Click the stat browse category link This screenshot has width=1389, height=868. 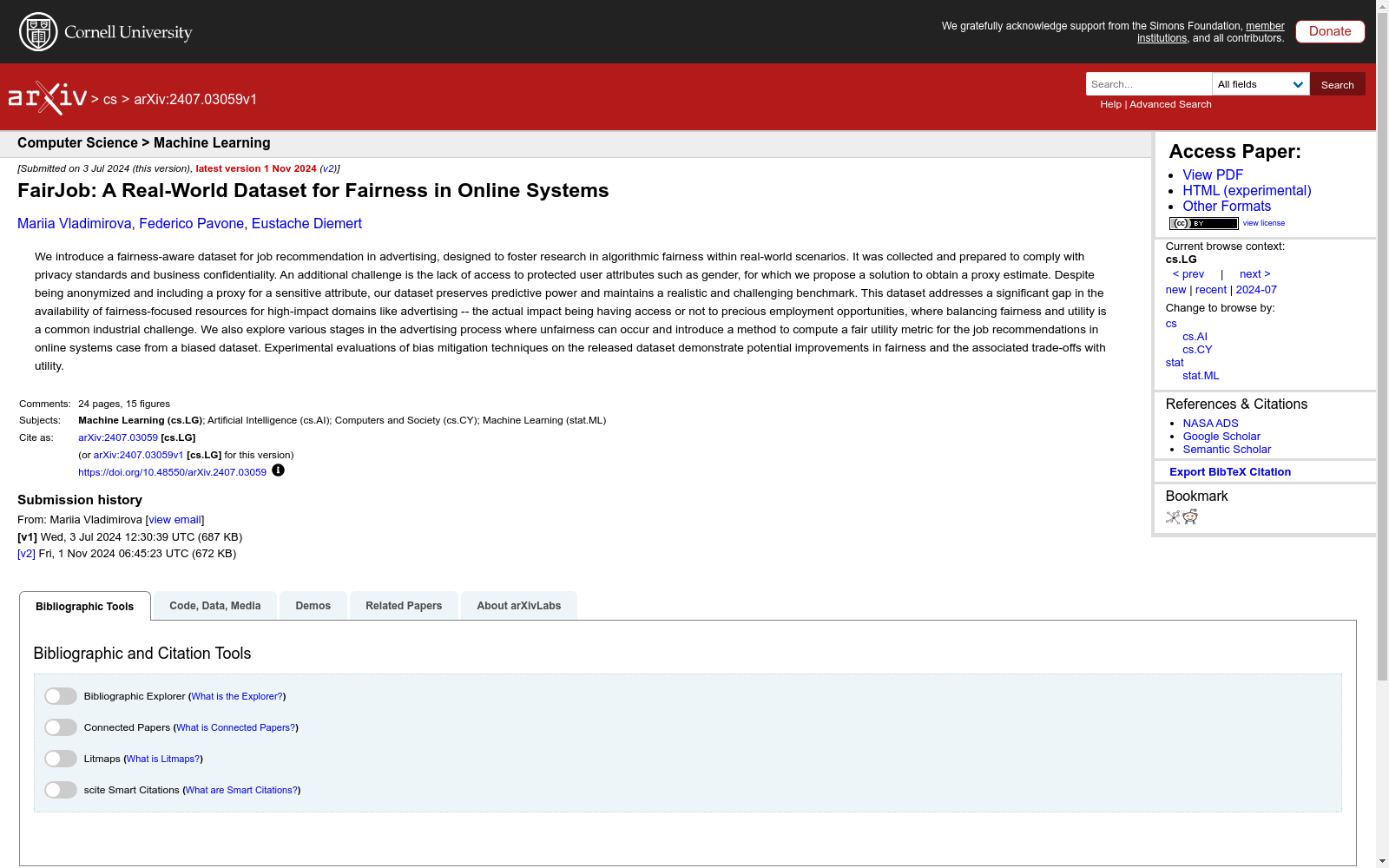point(1175,363)
